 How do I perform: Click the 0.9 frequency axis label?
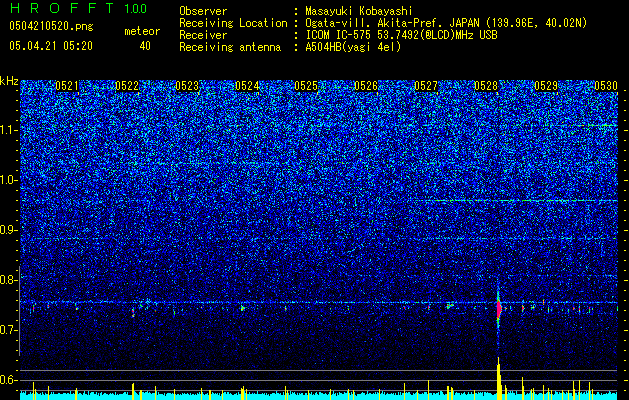(x=8, y=230)
